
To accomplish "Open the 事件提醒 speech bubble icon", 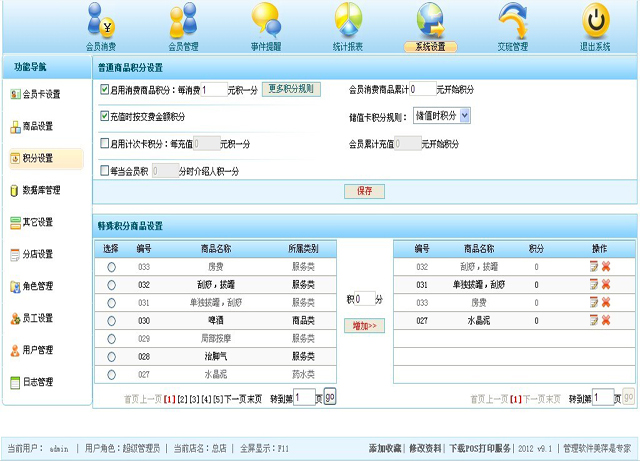I will 266,24.
